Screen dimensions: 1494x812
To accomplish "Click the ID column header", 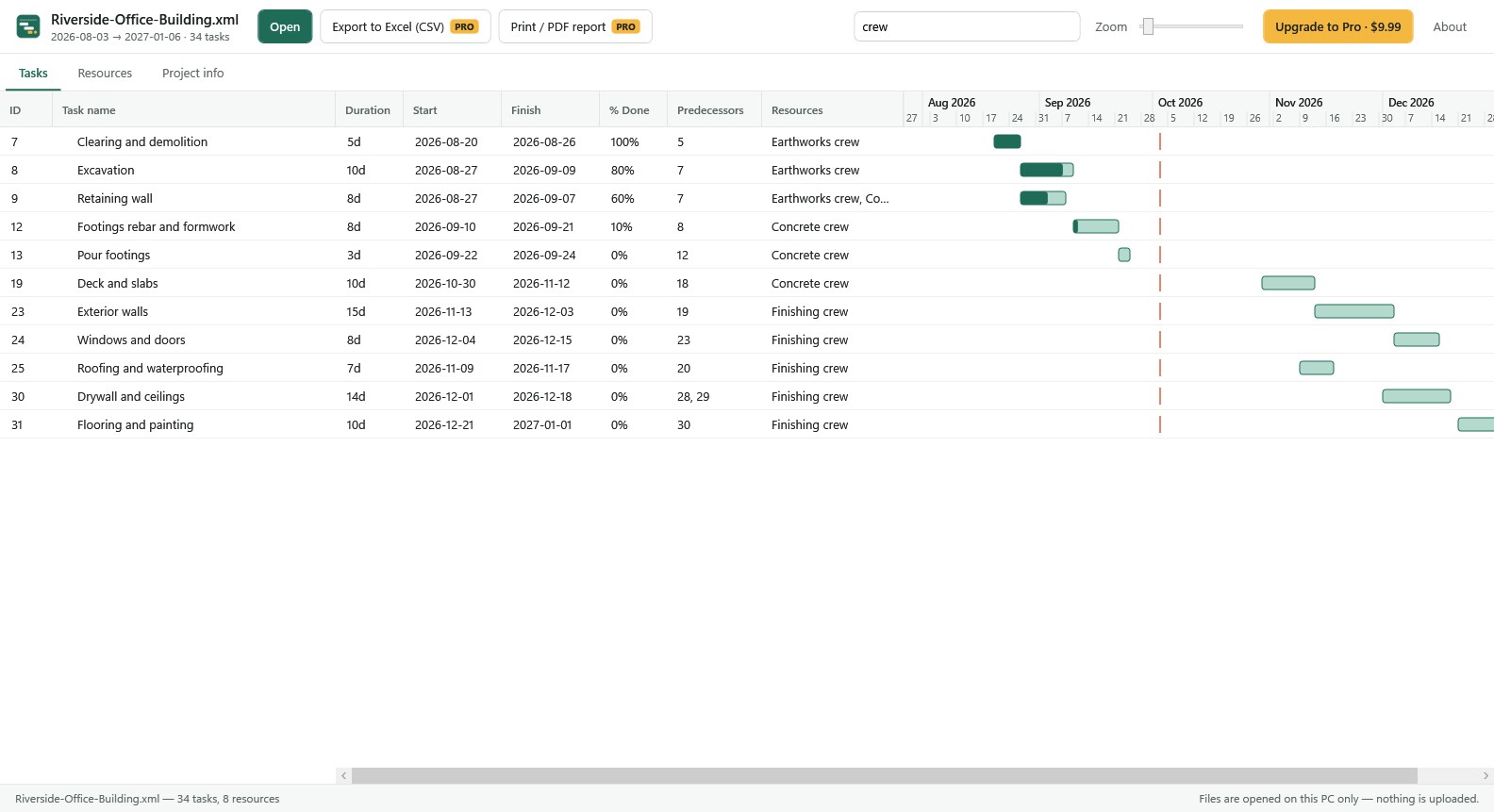I will click(26, 110).
